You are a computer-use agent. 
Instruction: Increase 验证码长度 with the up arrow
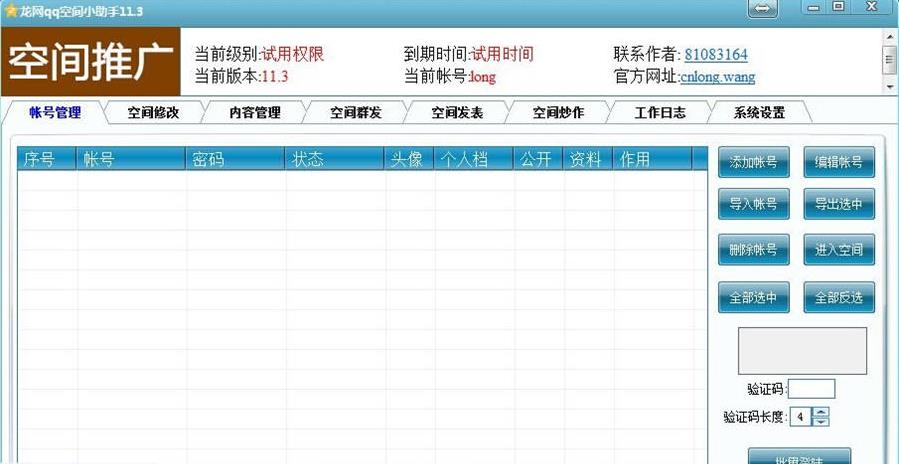pyautogui.click(x=821, y=412)
